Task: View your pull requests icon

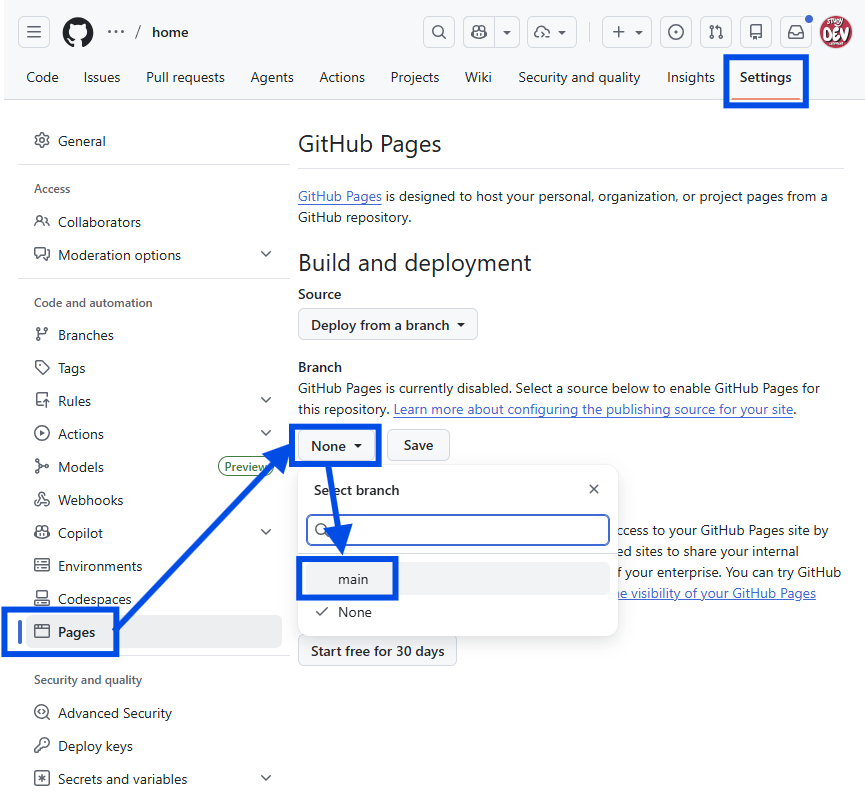Action: pos(716,32)
